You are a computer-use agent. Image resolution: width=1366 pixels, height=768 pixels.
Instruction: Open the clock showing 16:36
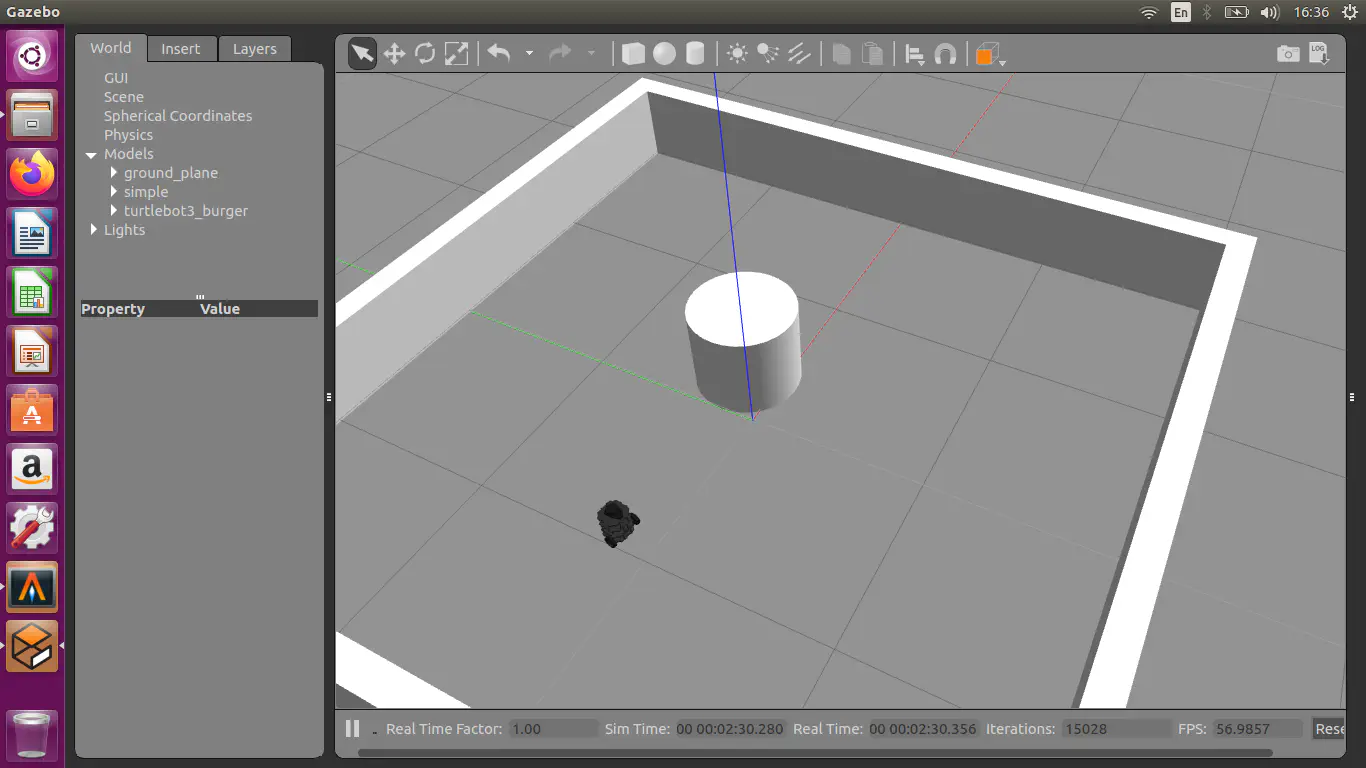click(1311, 12)
